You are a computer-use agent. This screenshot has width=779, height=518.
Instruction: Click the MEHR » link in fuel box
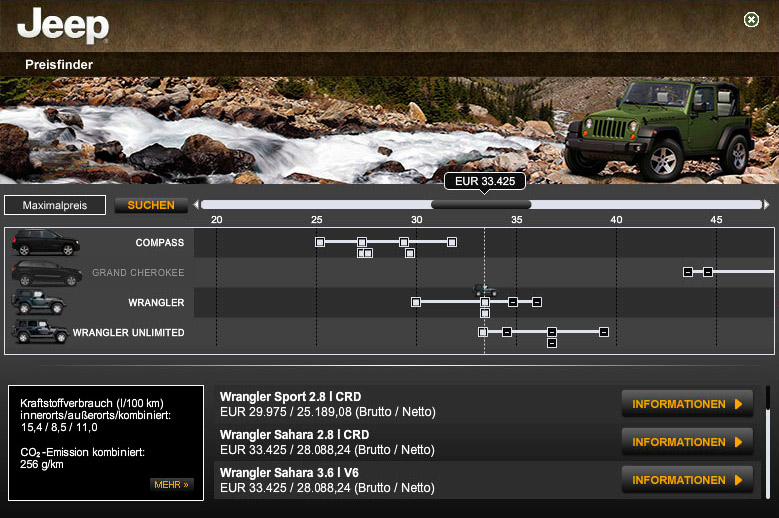tap(171, 485)
